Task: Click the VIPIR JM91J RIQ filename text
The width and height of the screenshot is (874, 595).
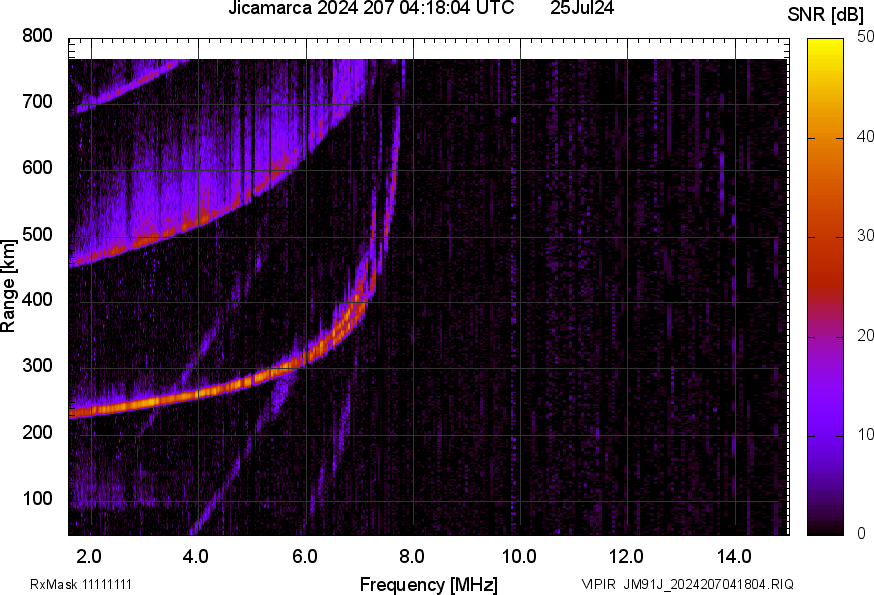Action: tap(688, 584)
